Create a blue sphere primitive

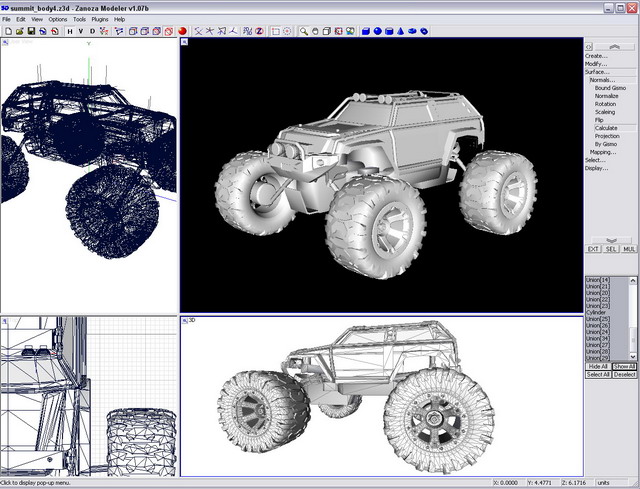point(377,31)
